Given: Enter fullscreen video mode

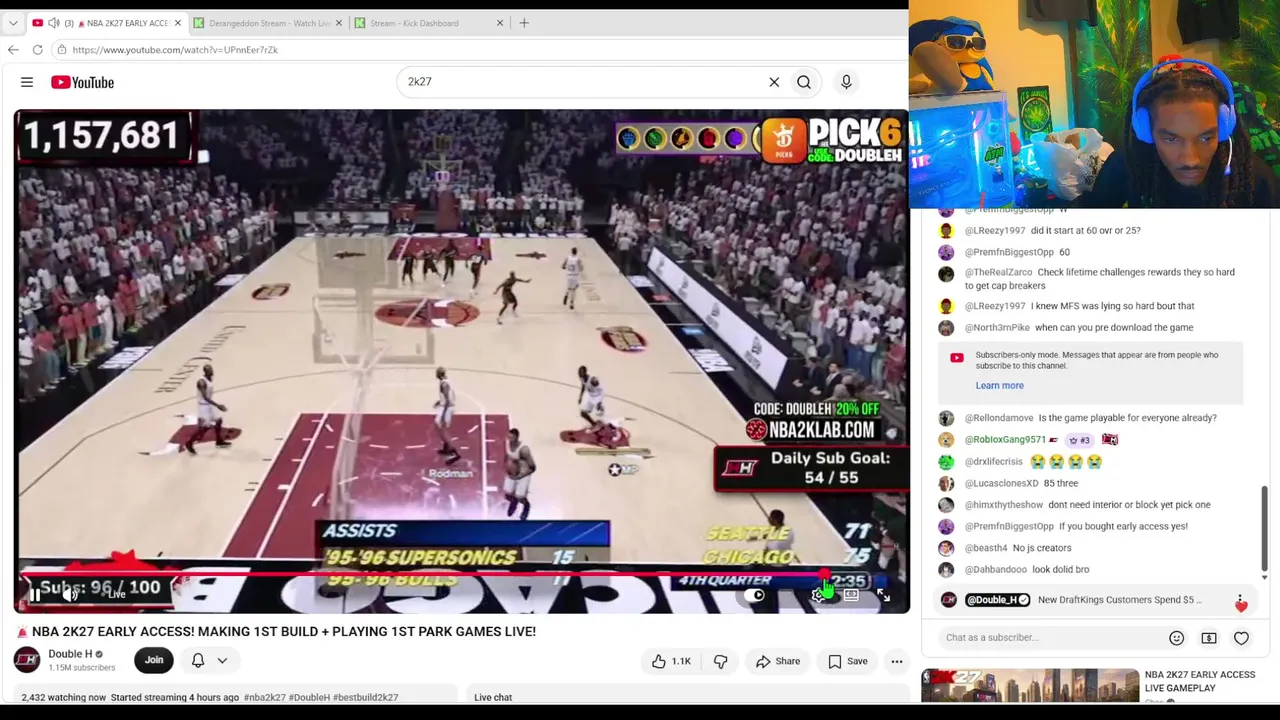Looking at the screenshot, I should click(883, 595).
